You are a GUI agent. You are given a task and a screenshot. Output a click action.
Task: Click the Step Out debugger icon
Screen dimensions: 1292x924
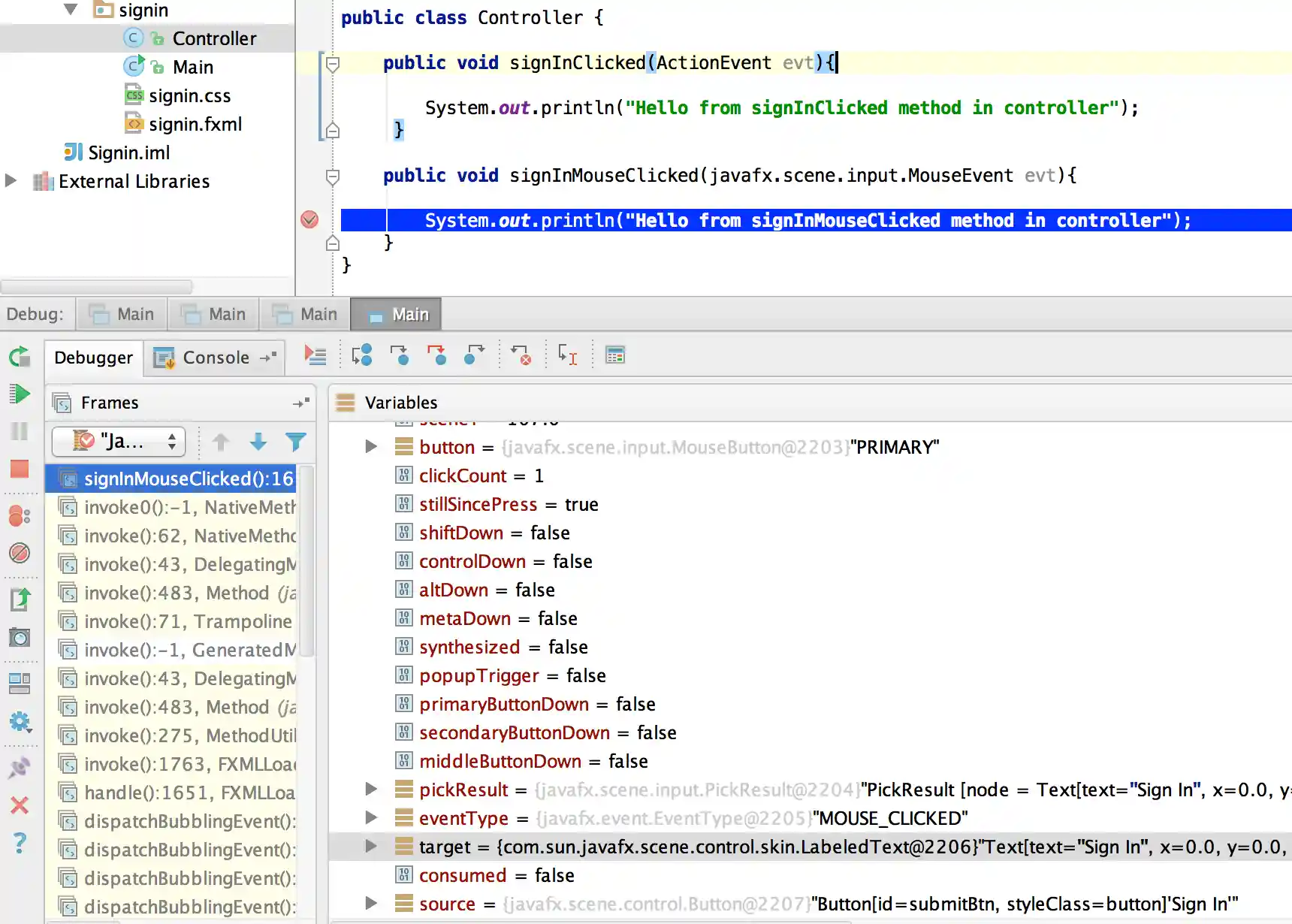(474, 355)
